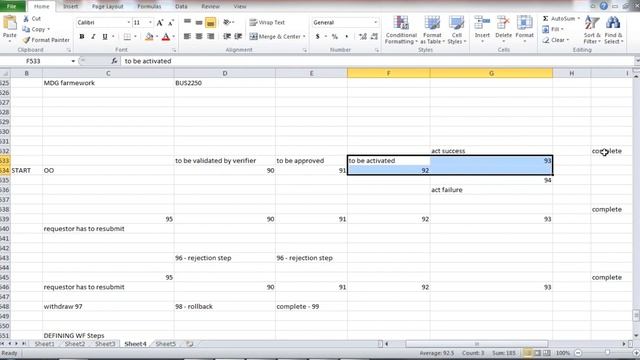
Task: Open Sort & Filter menu
Action: point(592,30)
